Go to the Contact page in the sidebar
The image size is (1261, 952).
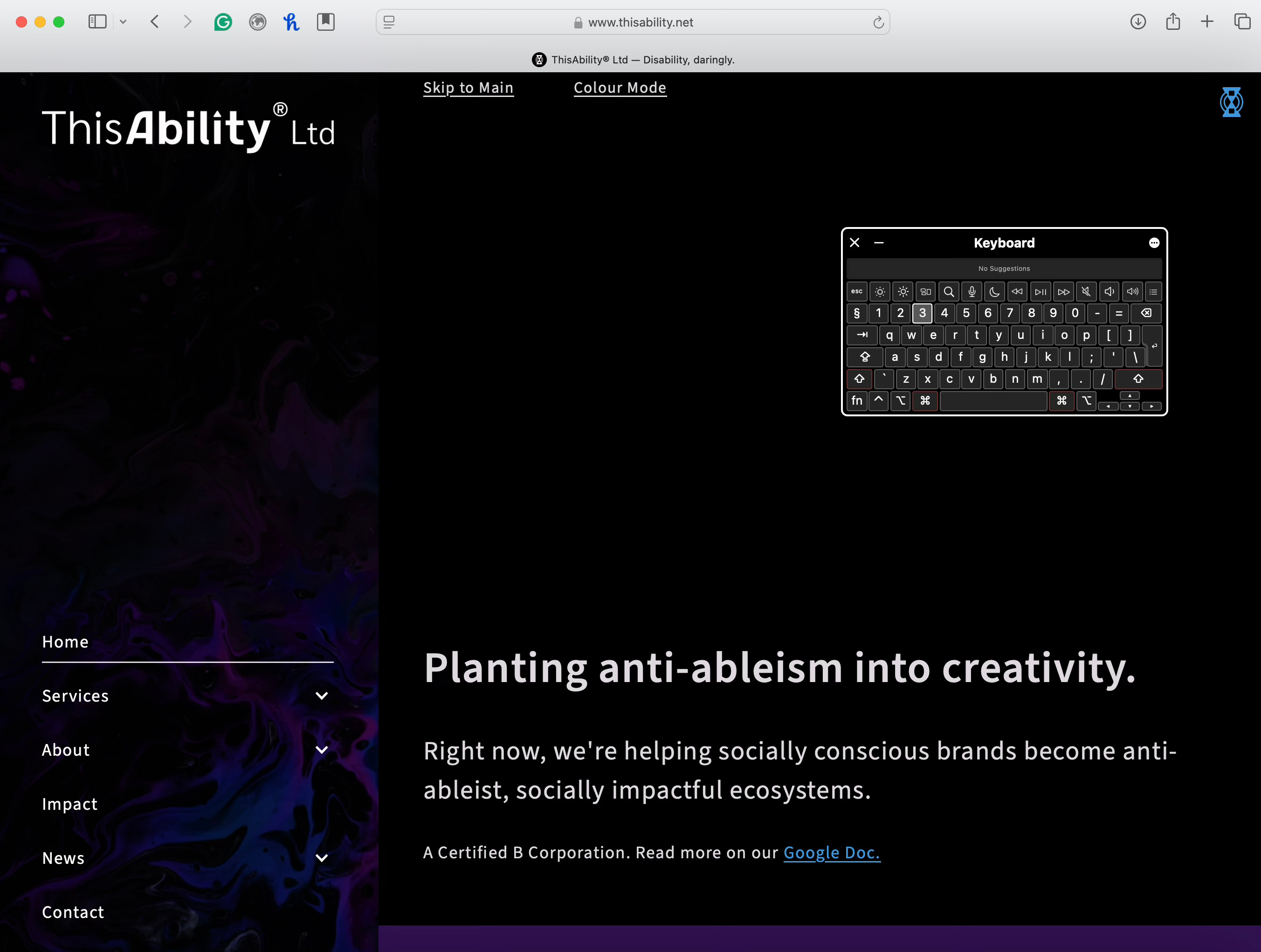click(73, 912)
